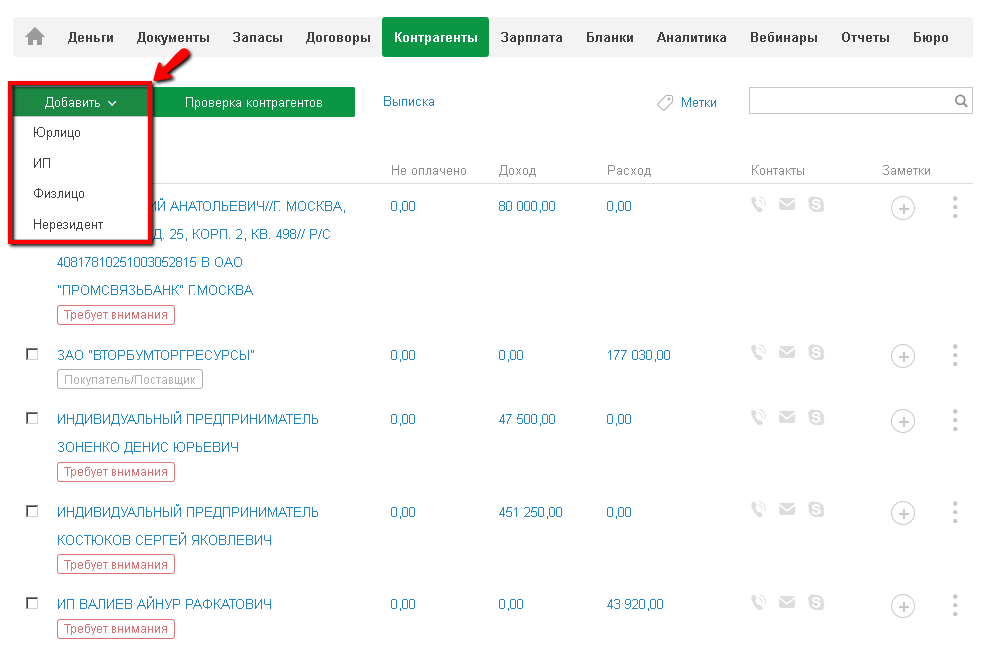Add a note for ЗАО ВТОРБУМТОРГРЕСУРСЫ
Image resolution: width=1008 pixels, height=648 pixels.
tap(903, 356)
